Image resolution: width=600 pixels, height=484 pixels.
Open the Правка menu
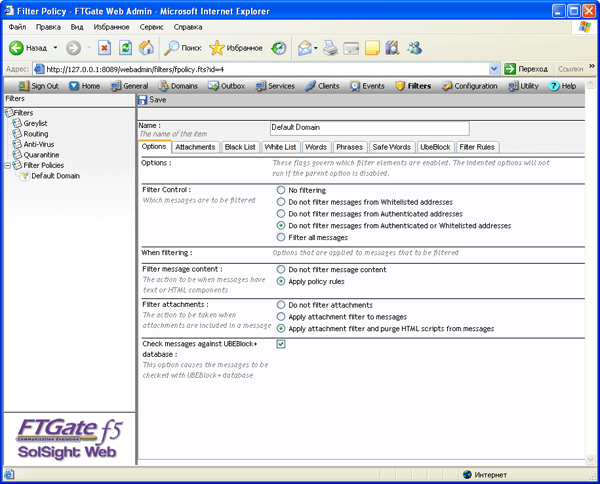[48, 27]
